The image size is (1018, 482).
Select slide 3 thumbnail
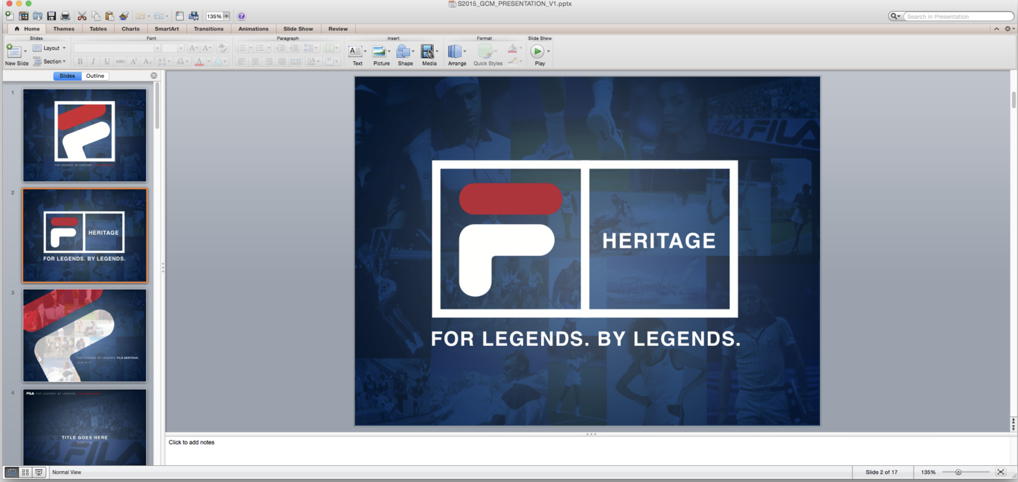(84, 335)
